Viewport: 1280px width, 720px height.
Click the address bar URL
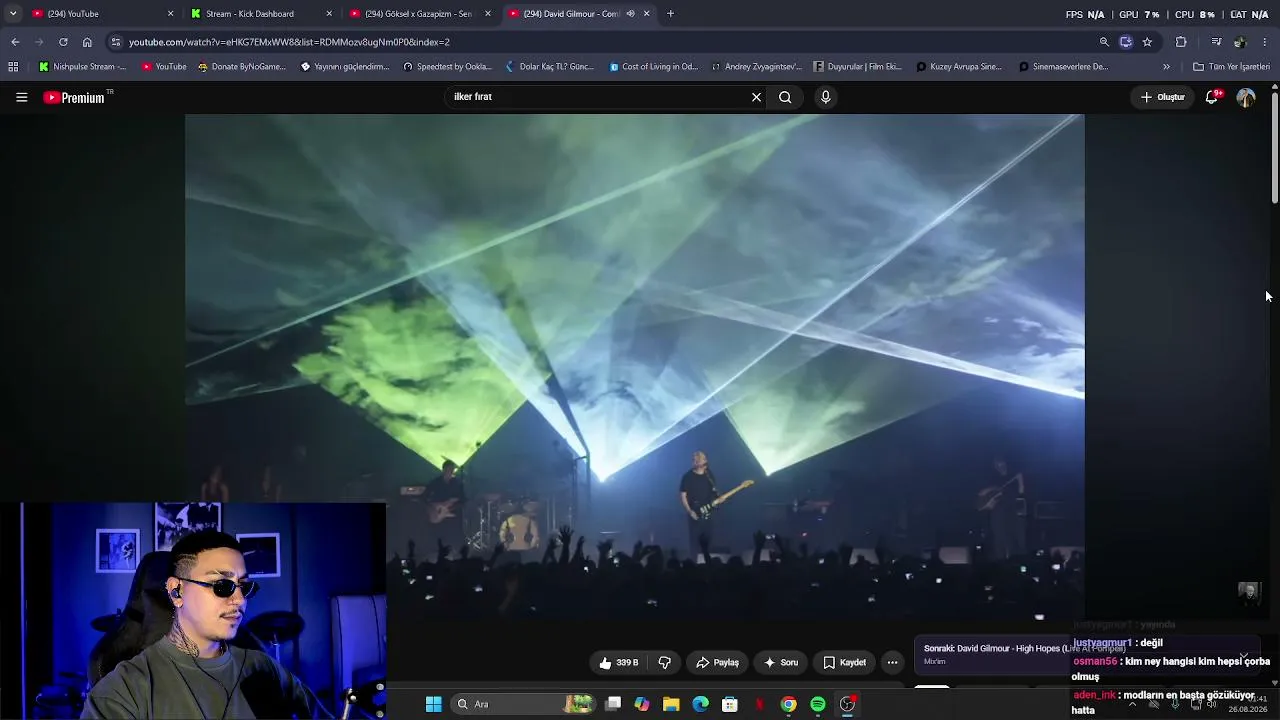(289, 42)
